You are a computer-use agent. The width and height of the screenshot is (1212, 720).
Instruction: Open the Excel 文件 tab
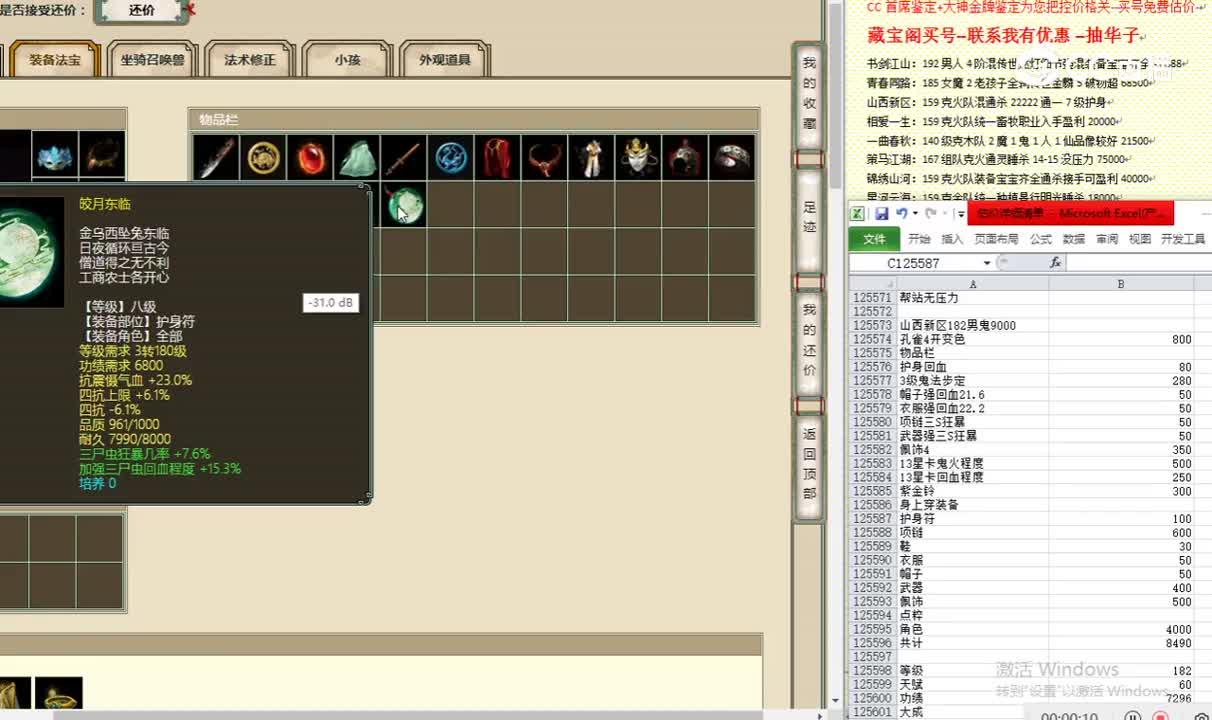click(x=874, y=239)
